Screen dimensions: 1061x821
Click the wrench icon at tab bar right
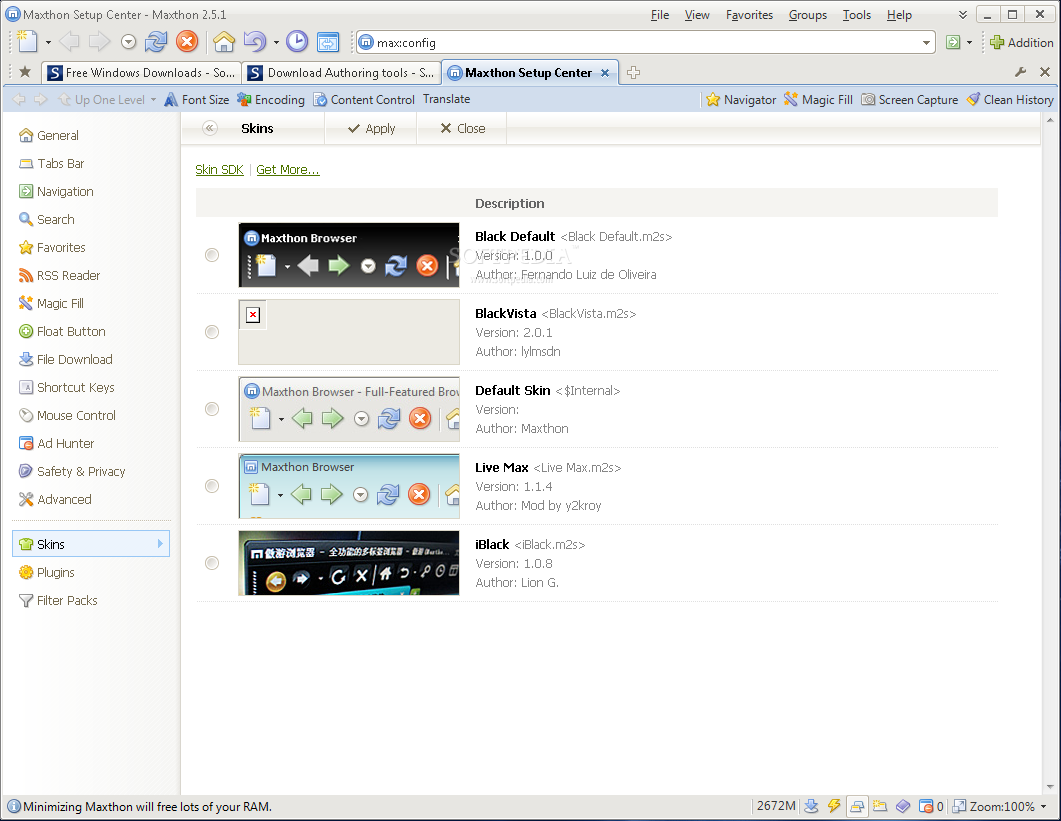pos(1021,72)
